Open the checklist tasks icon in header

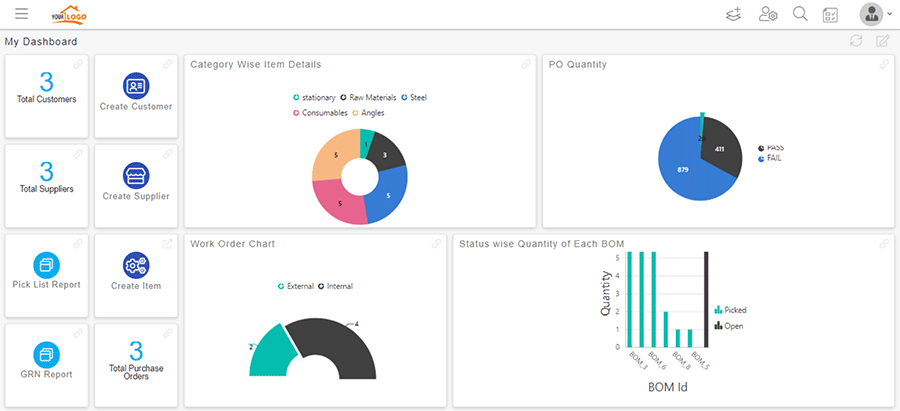pyautogui.click(x=830, y=15)
